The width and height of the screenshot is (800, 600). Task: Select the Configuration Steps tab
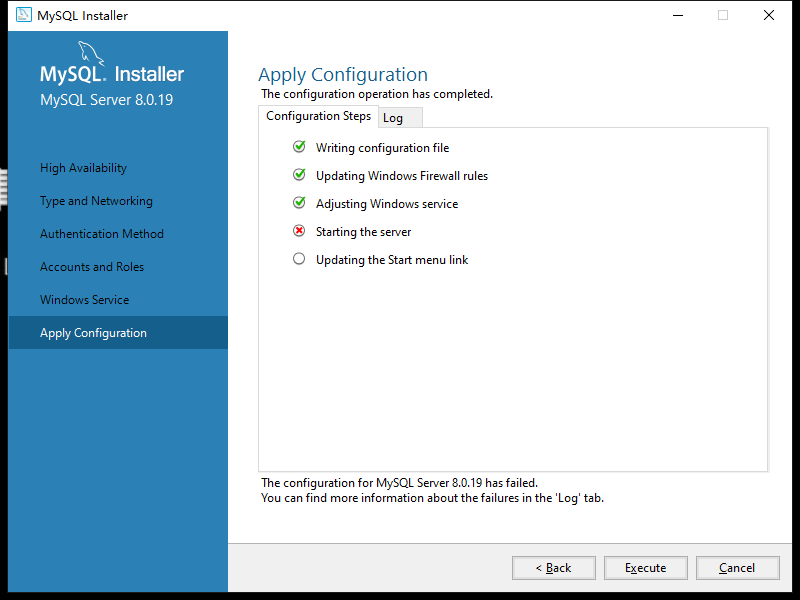point(318,116)
